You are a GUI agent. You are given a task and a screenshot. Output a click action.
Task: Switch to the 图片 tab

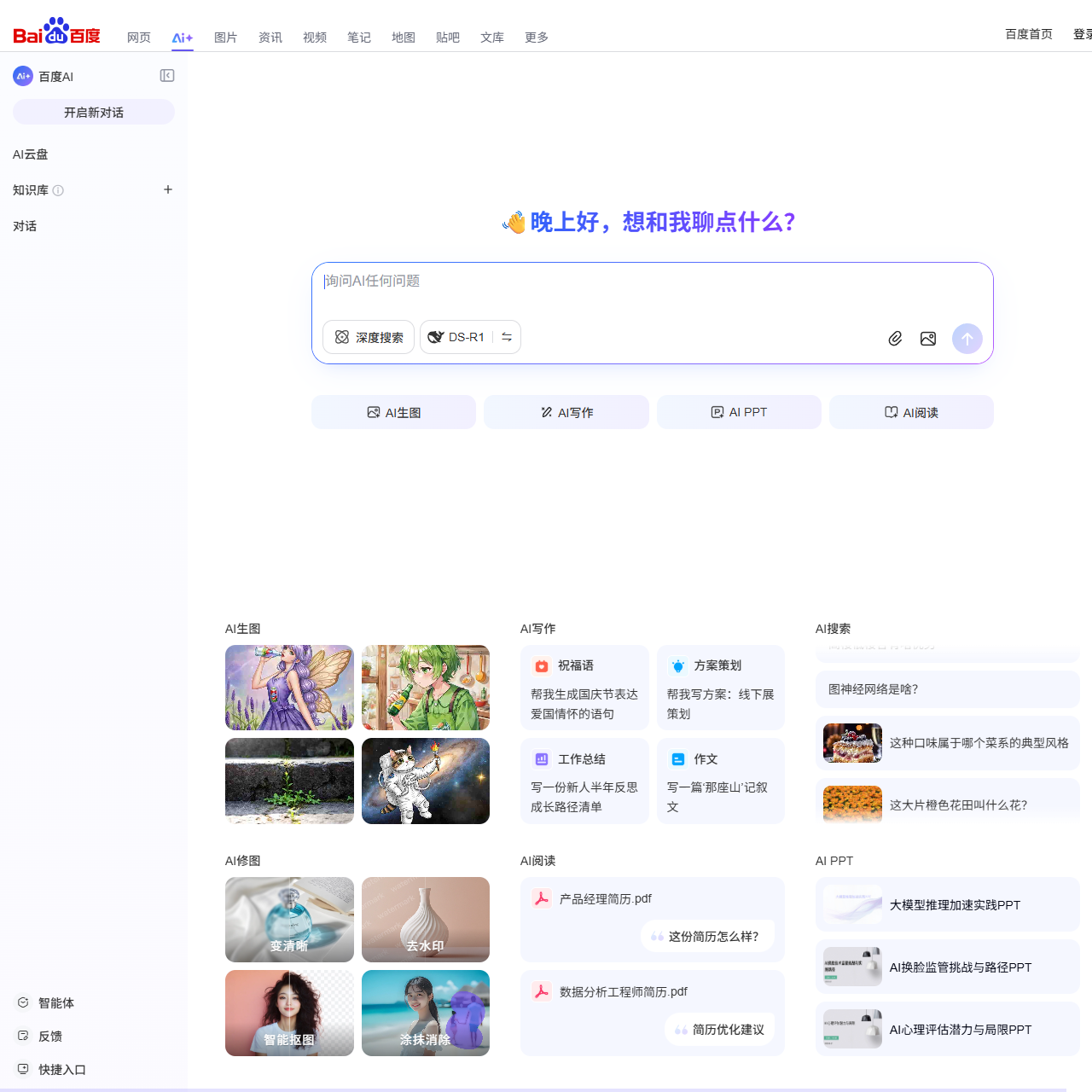click(x=225, y=38)
